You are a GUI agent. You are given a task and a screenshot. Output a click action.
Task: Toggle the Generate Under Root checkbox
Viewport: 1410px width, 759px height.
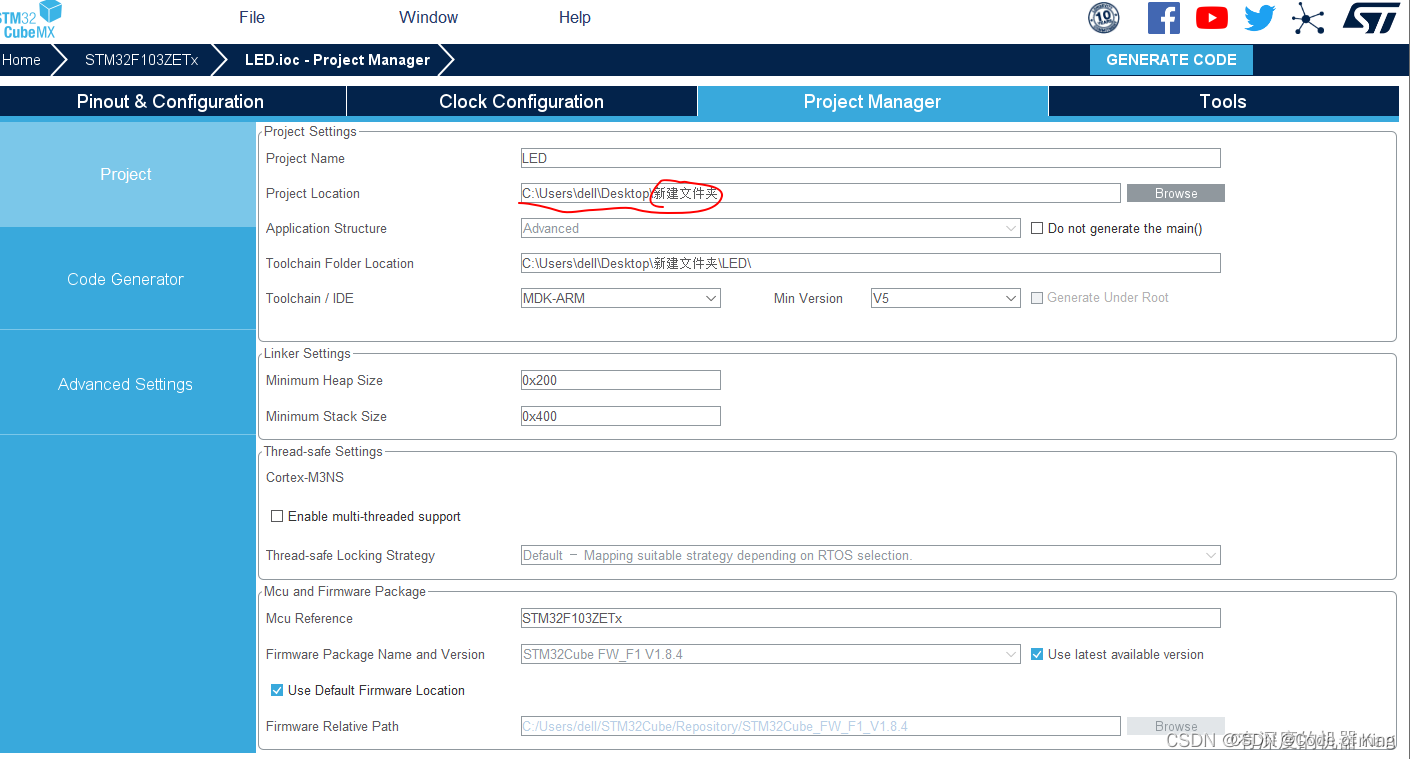point(1037,298)
